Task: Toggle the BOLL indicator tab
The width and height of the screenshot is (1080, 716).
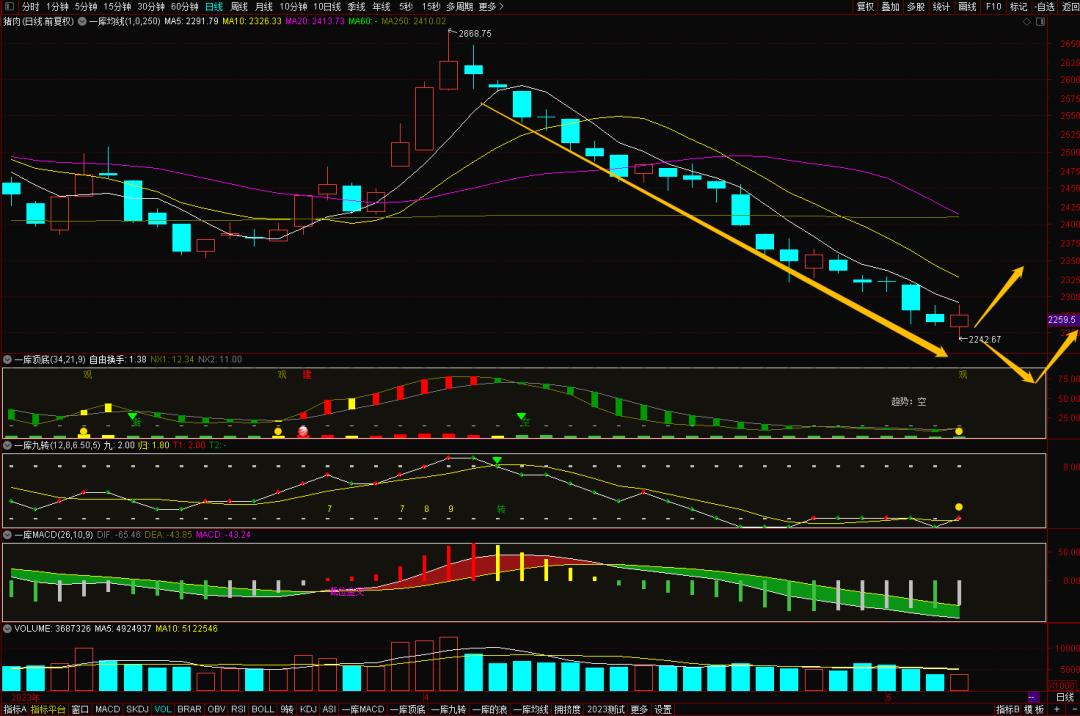Action: (262, 709)
